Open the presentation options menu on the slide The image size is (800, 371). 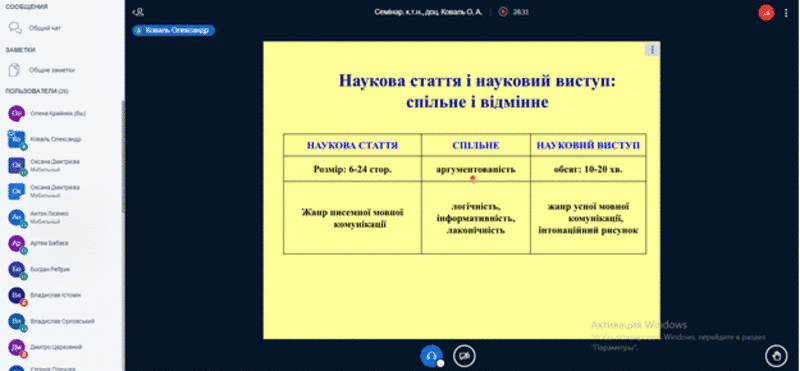pyautogui.click(x=652, y=49)
